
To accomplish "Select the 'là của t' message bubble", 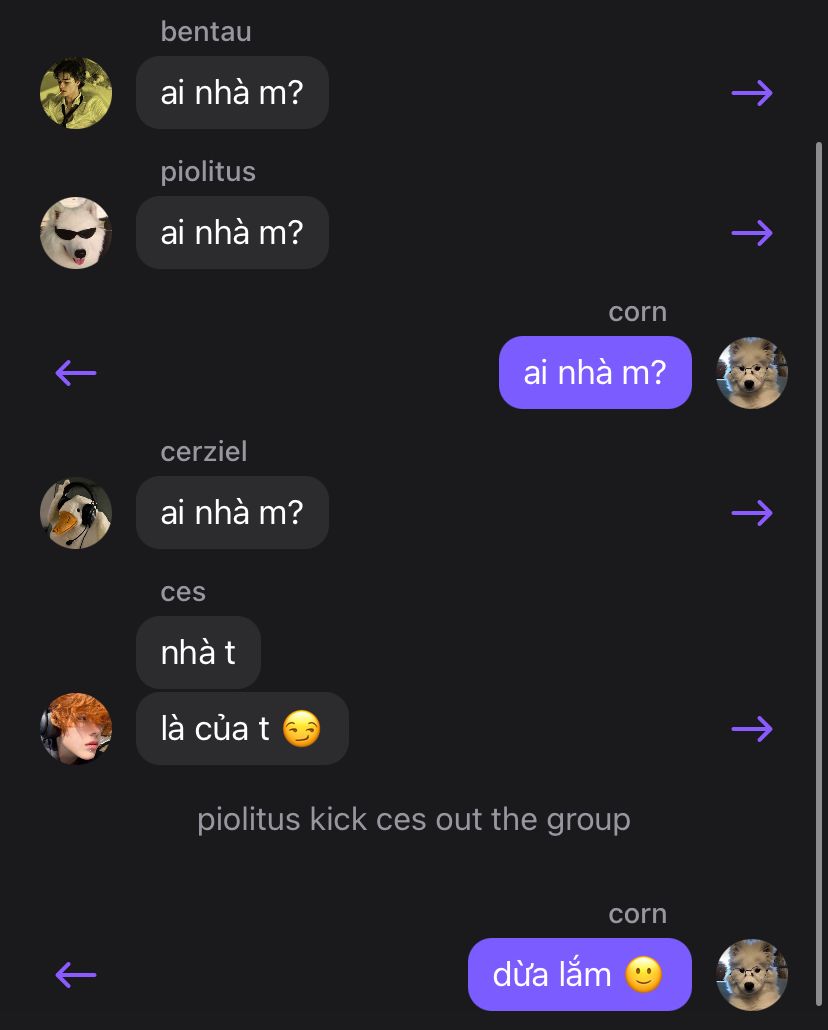I will (x=242, y=729).
